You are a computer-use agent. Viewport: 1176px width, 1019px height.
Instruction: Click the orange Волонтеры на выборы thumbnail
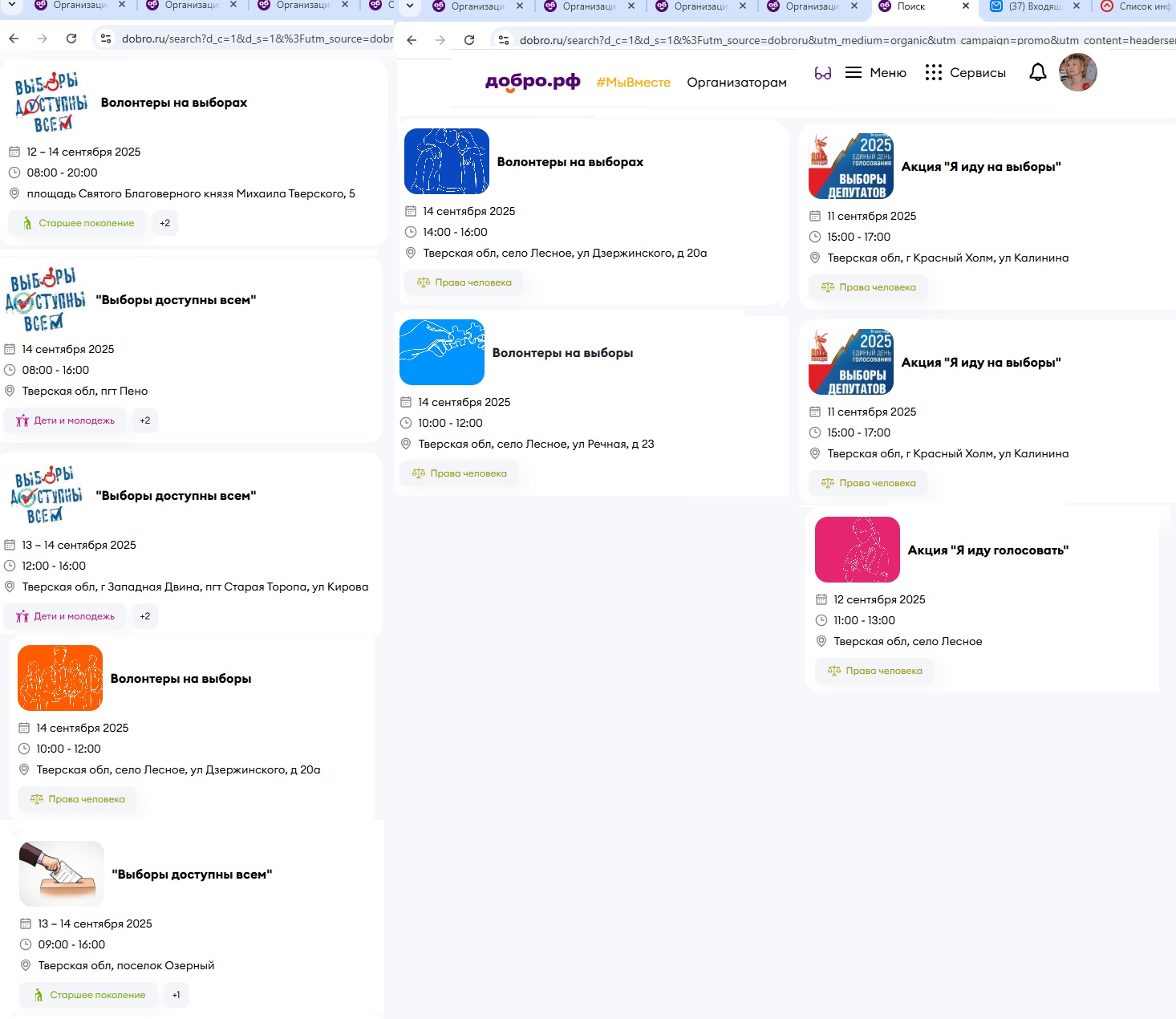coord(60,678)
